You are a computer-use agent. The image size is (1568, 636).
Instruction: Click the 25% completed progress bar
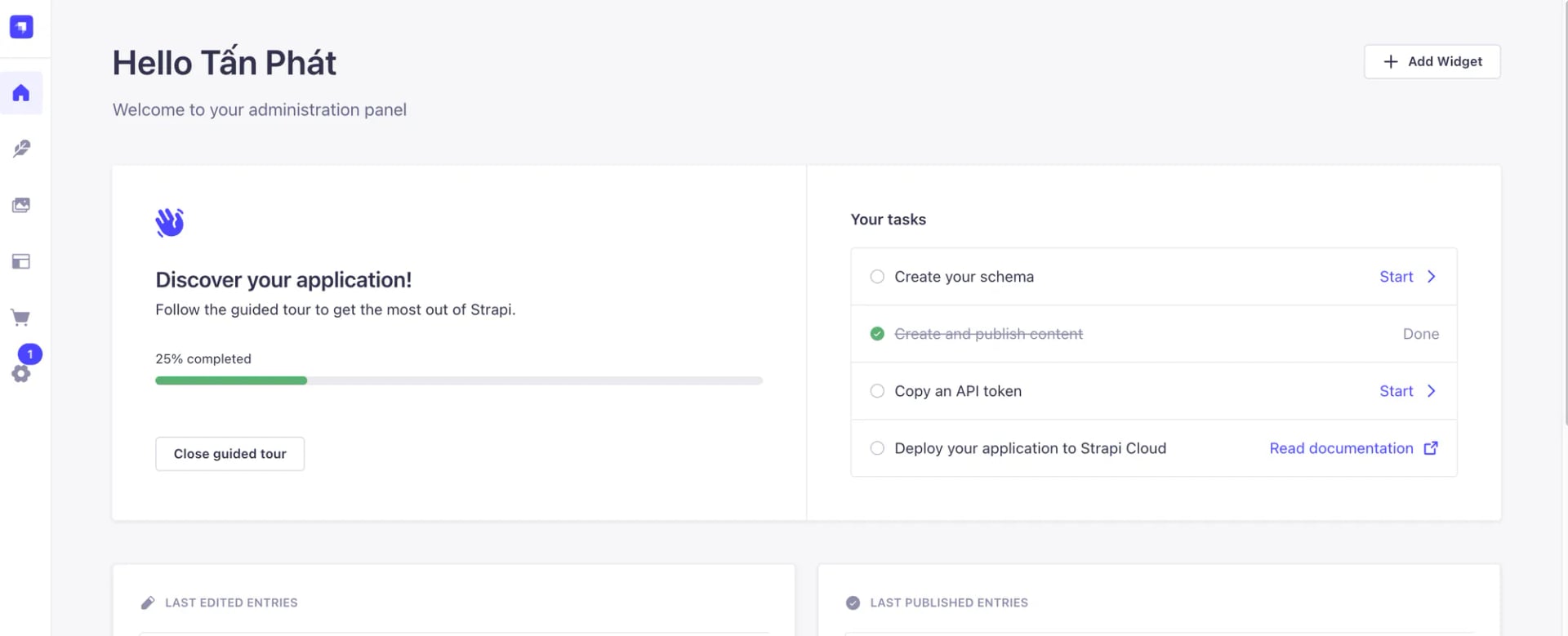(x=458, y=380)
